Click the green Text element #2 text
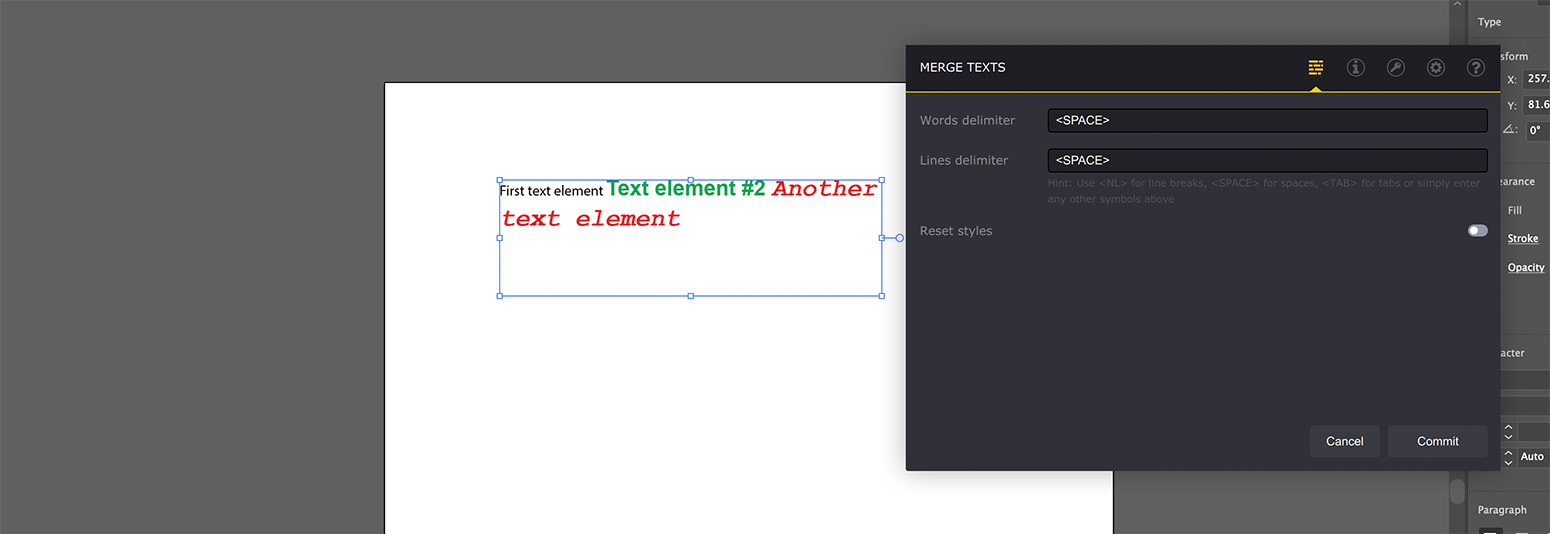This screenshot has width=1550, height=534. point(686,188)
